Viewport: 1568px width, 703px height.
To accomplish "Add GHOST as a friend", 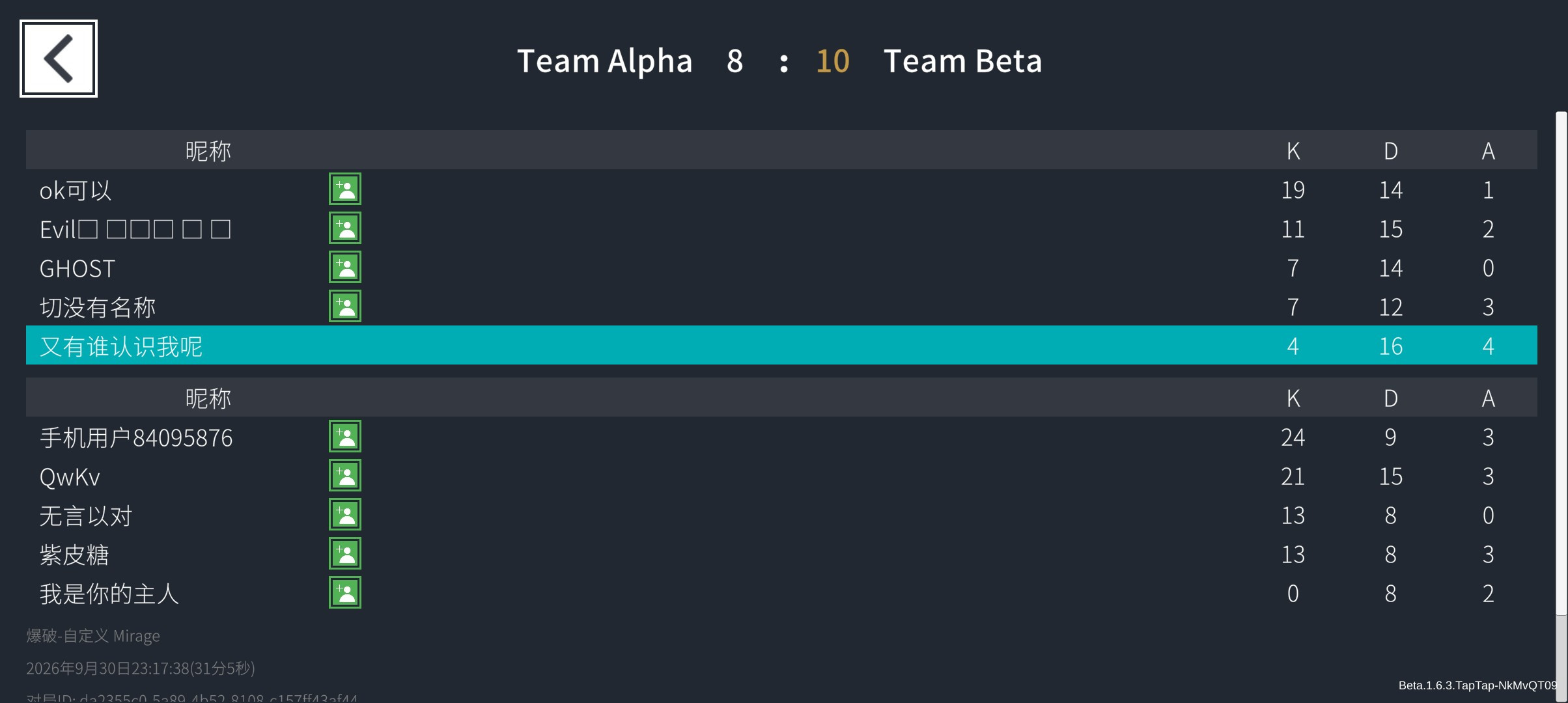I will pyautogui.click(x=345, y=267).
